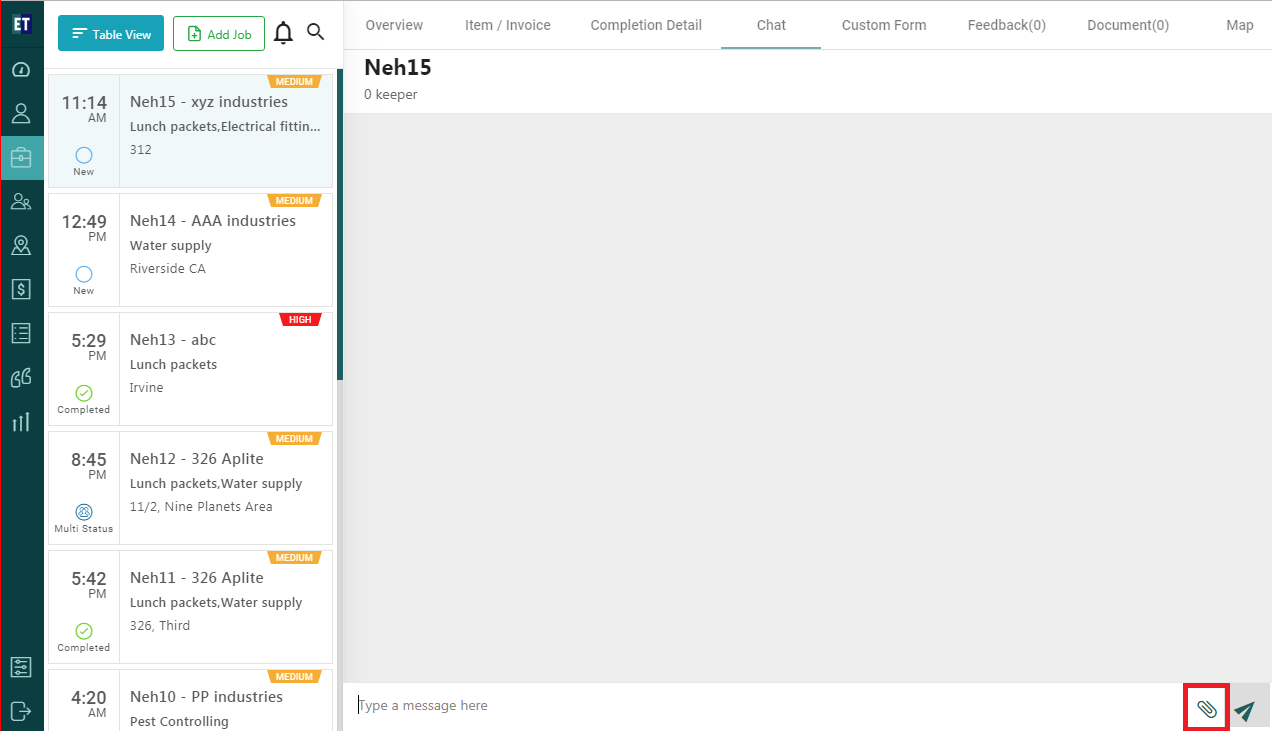This screenshot has width=1272, height=731.
Task: Click the search magnifier icon
Action: [316, 32]
